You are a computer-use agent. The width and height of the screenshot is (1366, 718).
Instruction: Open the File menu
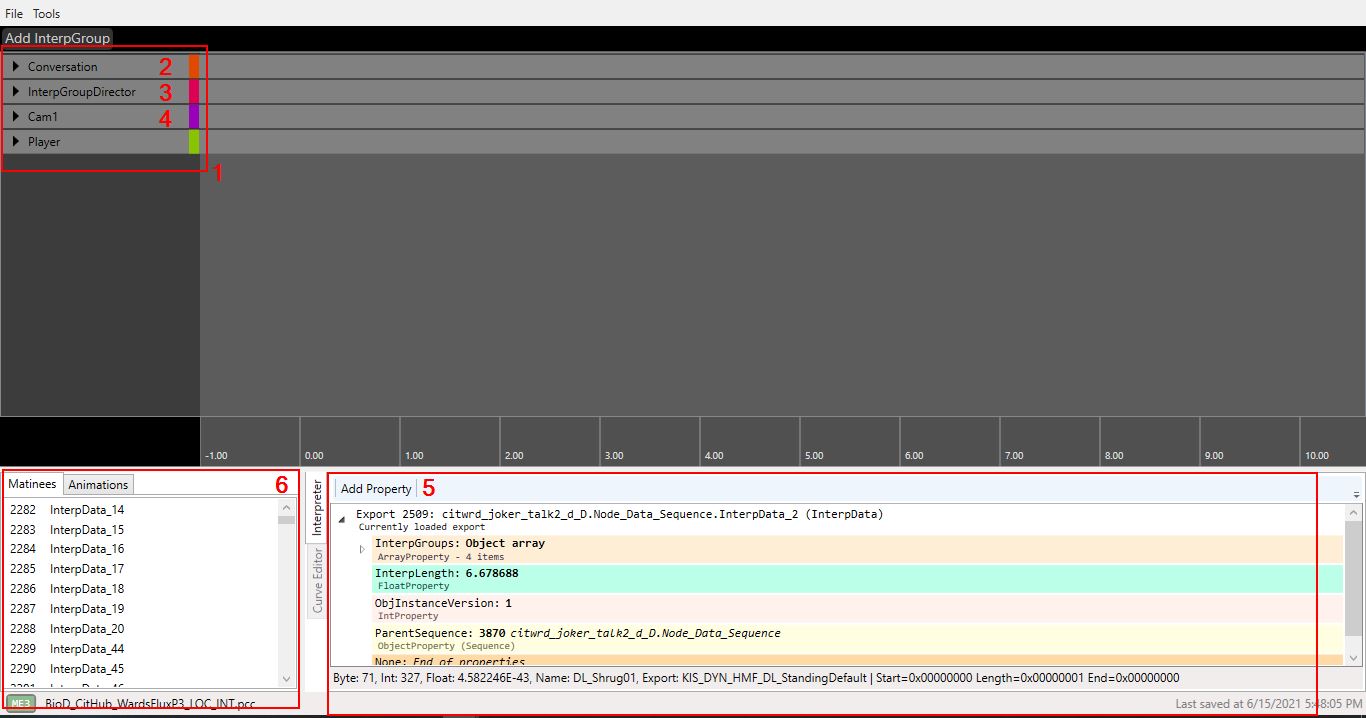pyautogui.click(x=14, y=14)
